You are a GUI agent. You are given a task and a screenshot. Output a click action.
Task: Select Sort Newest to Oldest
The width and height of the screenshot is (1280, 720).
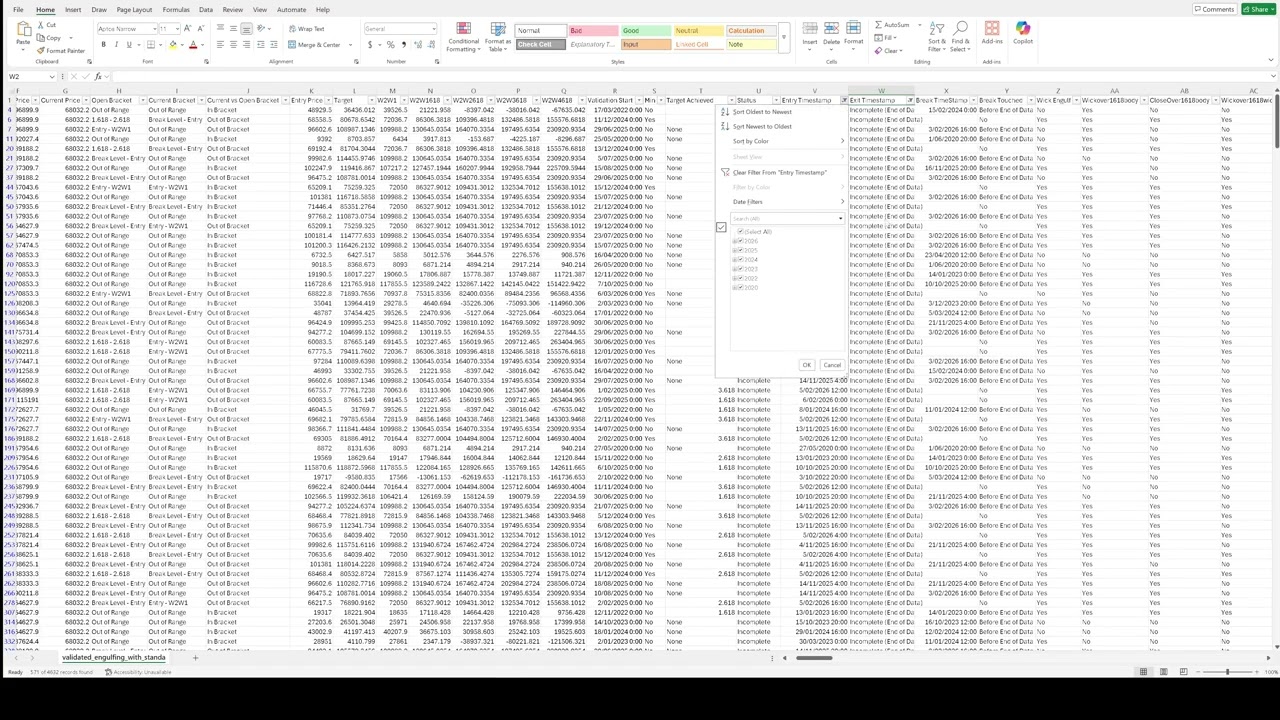click(x=762, y=127)
